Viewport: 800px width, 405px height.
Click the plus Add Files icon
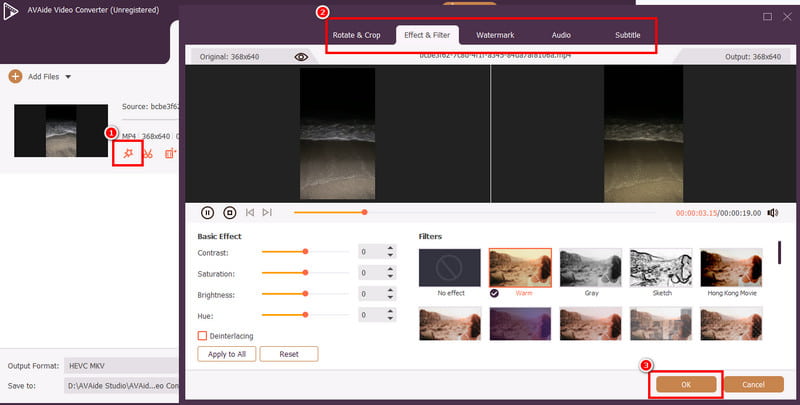coord(15,76)
